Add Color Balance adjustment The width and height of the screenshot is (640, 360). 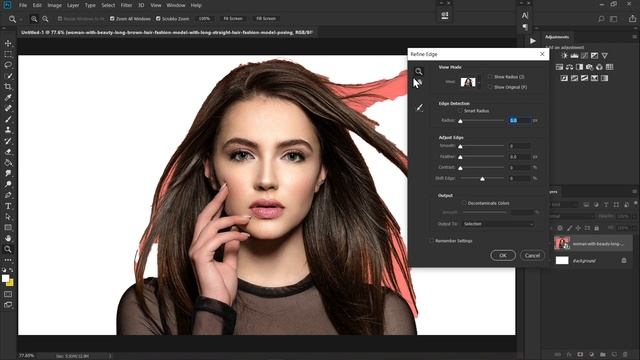569,67
